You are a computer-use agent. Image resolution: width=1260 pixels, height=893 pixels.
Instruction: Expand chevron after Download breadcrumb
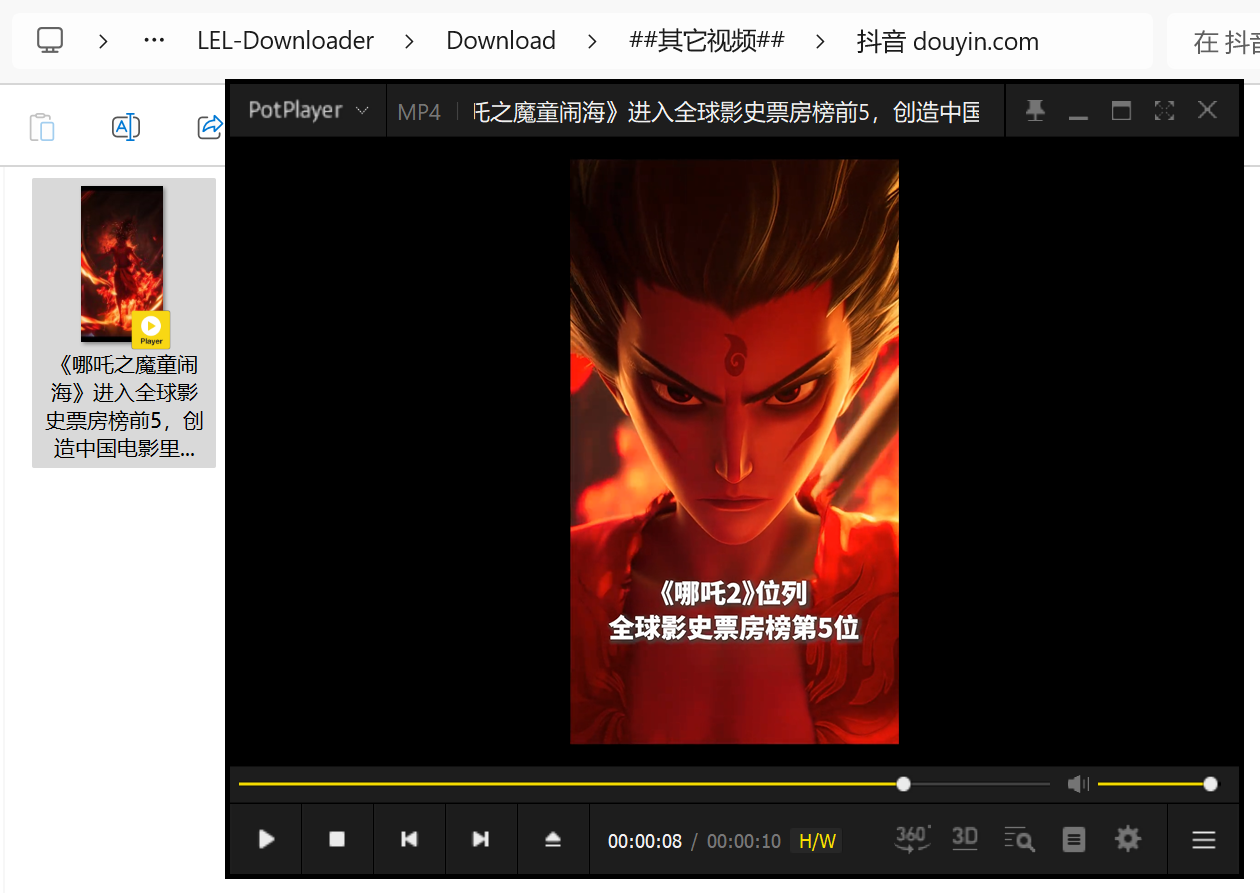[592, 41]
